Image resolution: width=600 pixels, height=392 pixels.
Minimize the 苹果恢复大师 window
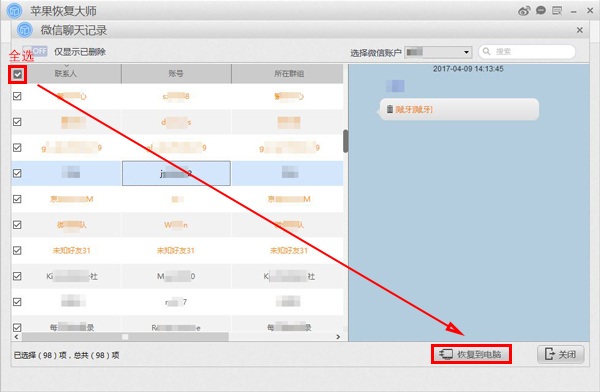[574, 11]
